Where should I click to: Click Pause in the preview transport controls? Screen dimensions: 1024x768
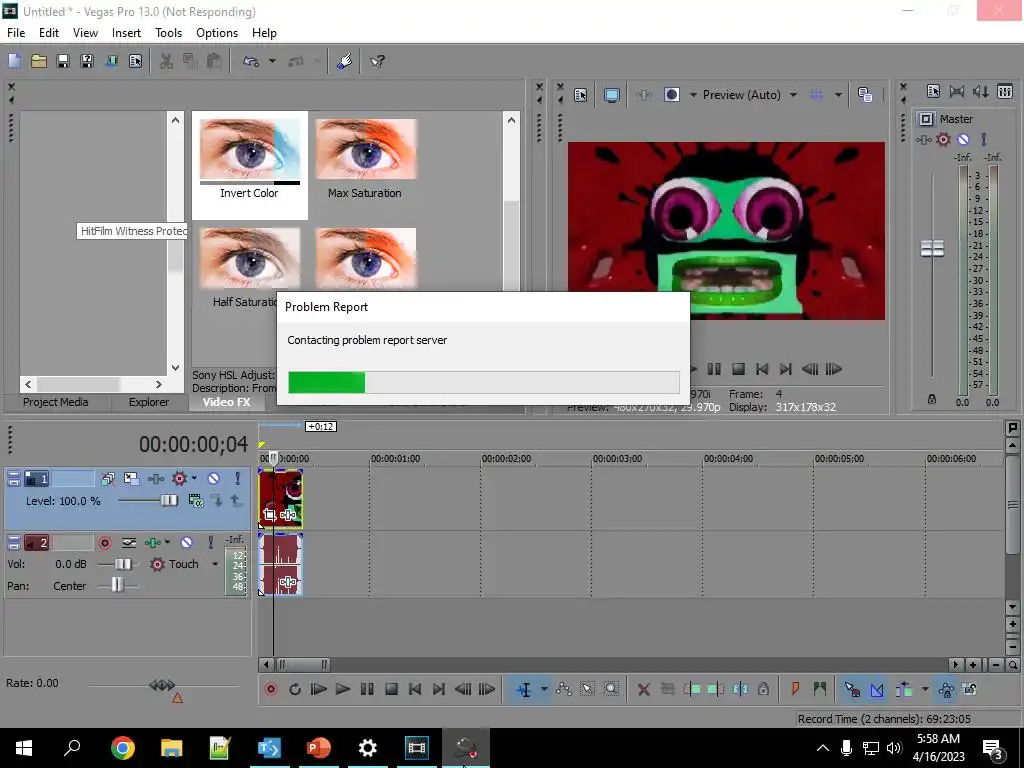click(714, 370)
